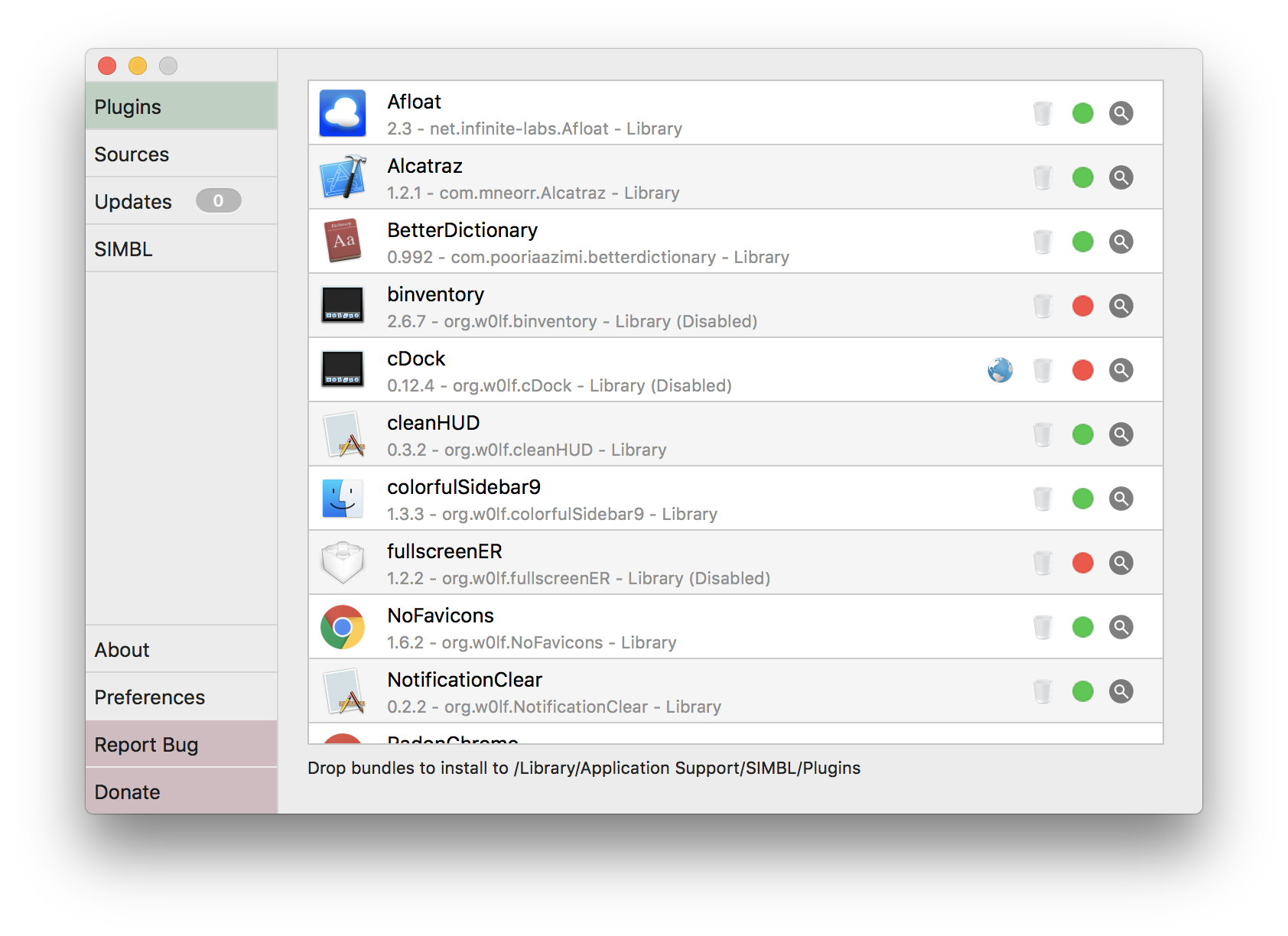Open the Updates tab

coord(181,201)
